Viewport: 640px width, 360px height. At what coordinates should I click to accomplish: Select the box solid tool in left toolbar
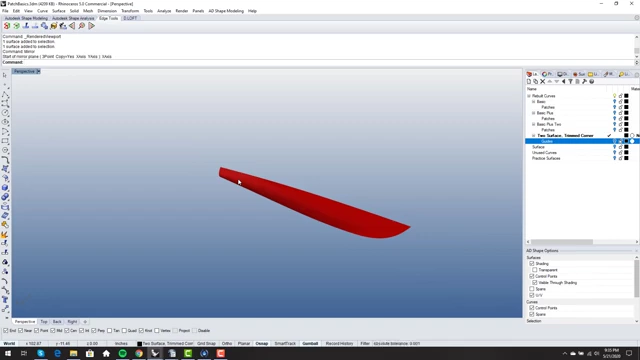click(x=5, y=187)
